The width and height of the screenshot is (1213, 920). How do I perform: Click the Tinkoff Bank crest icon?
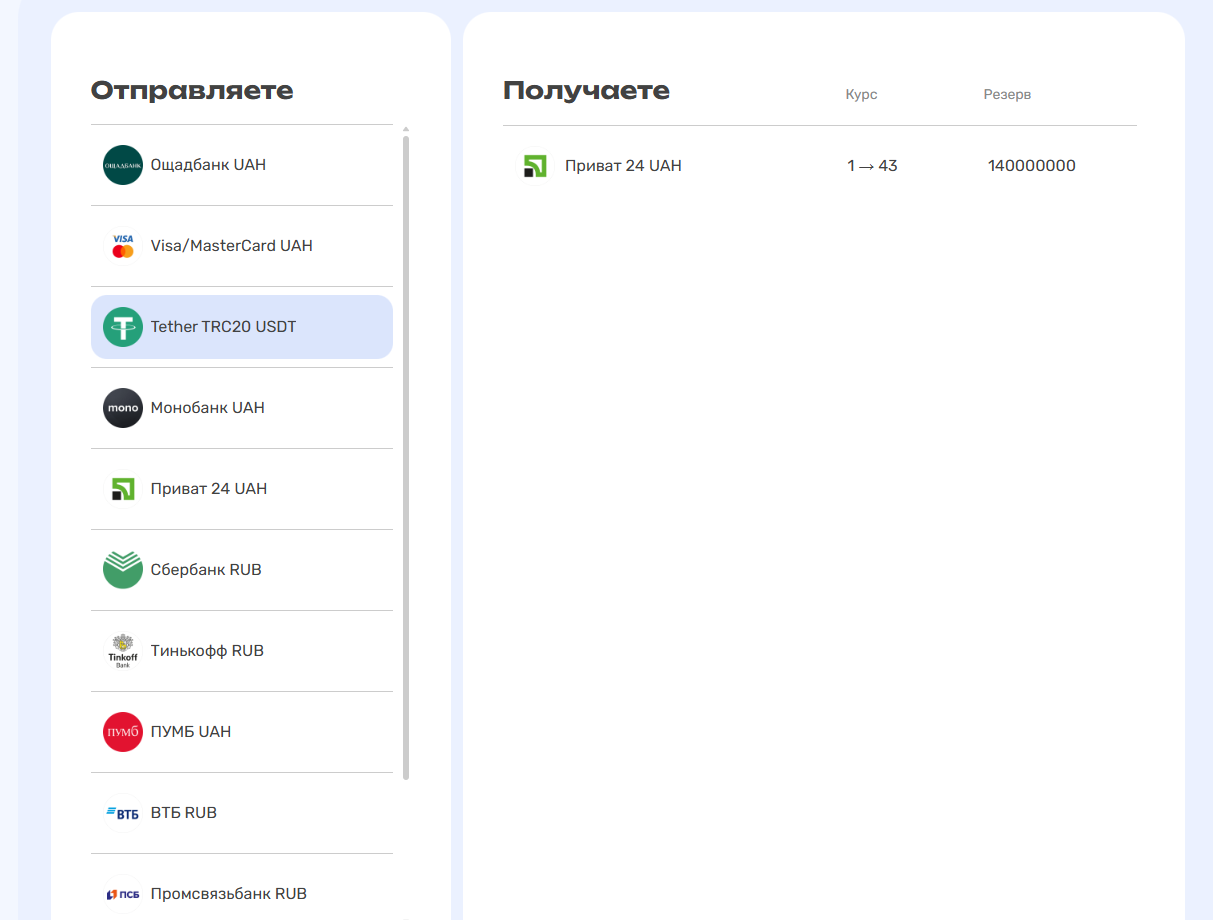pos(123,651)
